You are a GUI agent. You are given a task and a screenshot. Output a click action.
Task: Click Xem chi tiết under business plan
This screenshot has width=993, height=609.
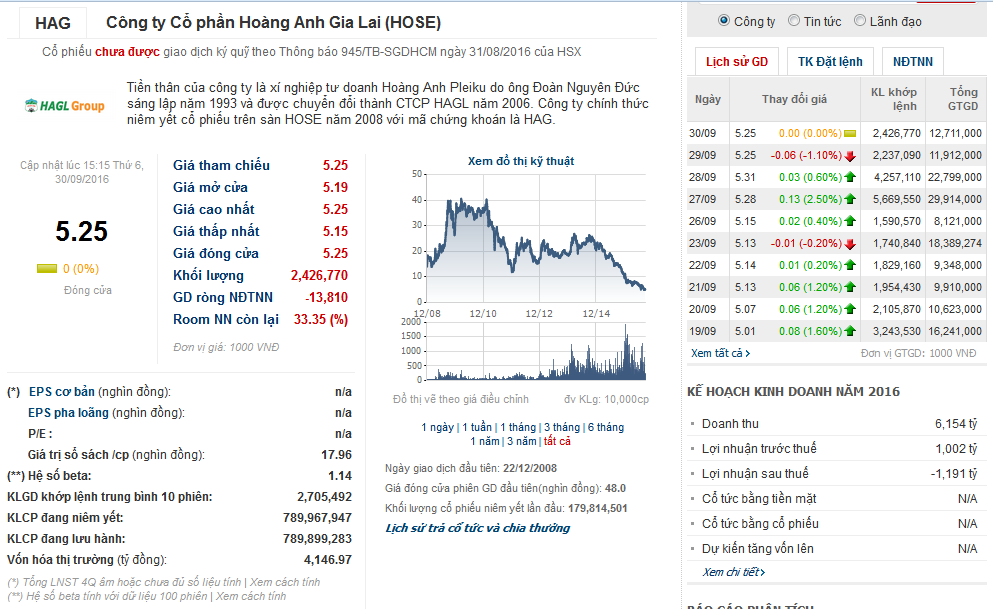pos(734,572)
